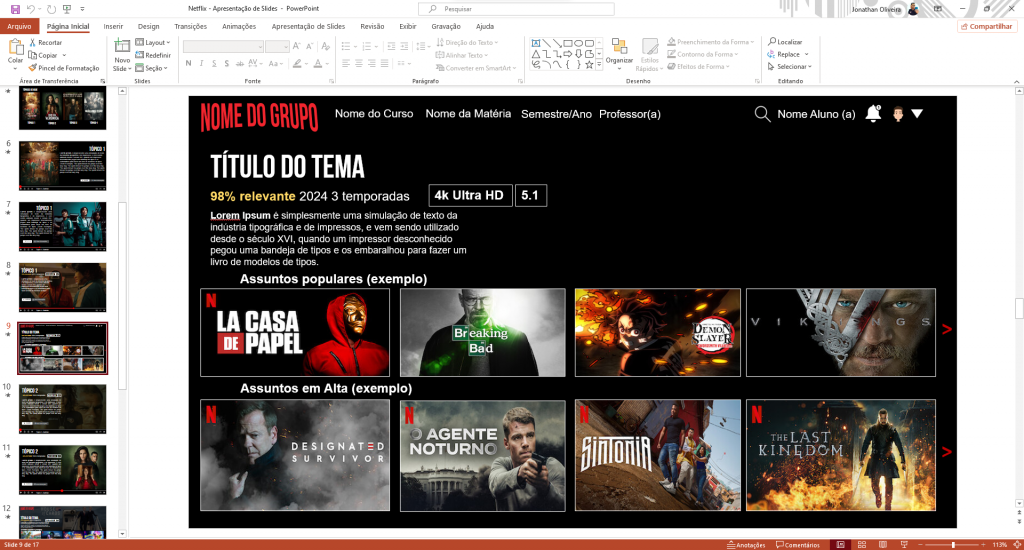Cut the selection with Recortar
Screen dimensions: 1024x550
(x=45, y=42)
